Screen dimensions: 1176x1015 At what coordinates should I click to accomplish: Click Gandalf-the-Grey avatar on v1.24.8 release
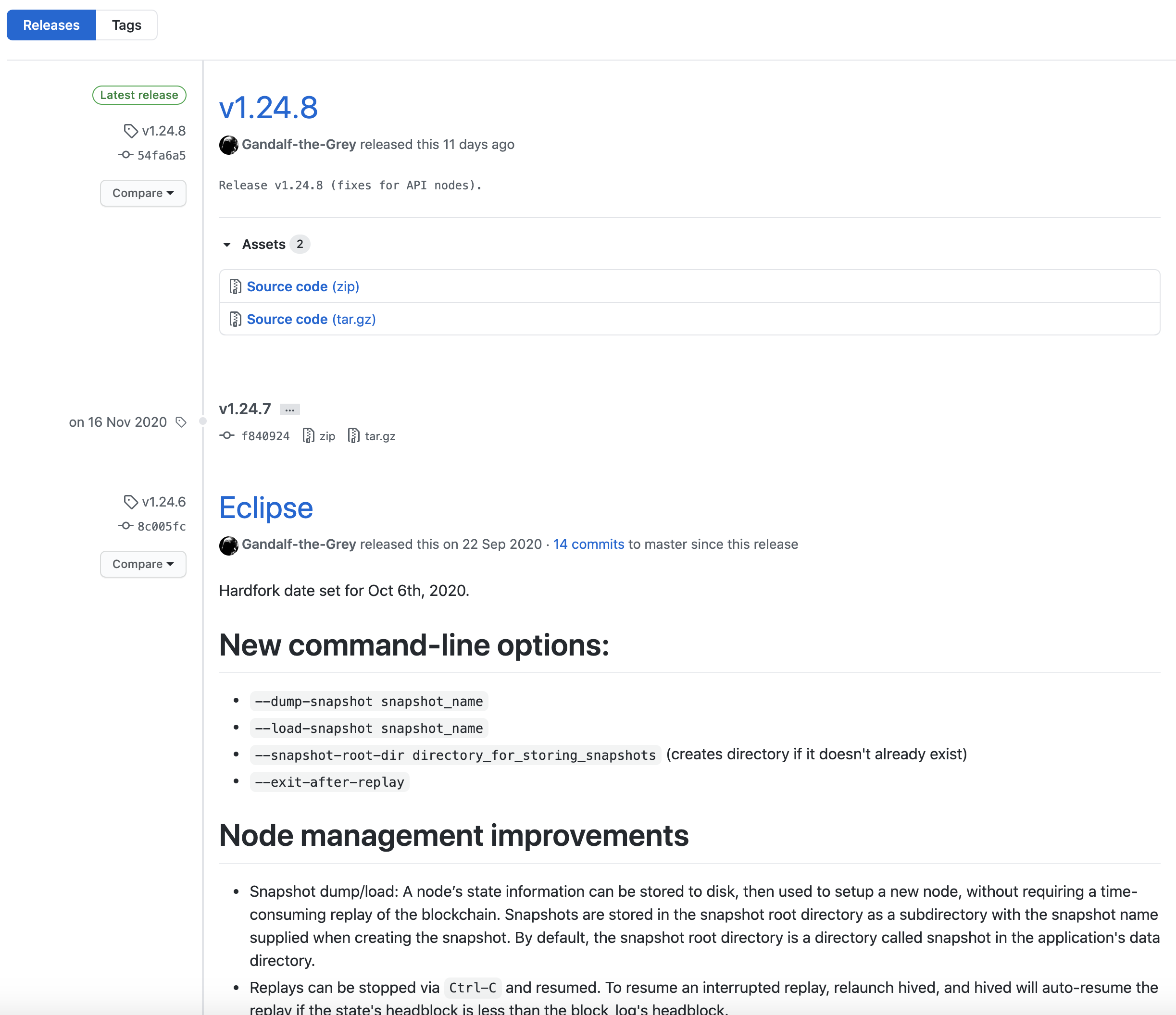(229, 145)
